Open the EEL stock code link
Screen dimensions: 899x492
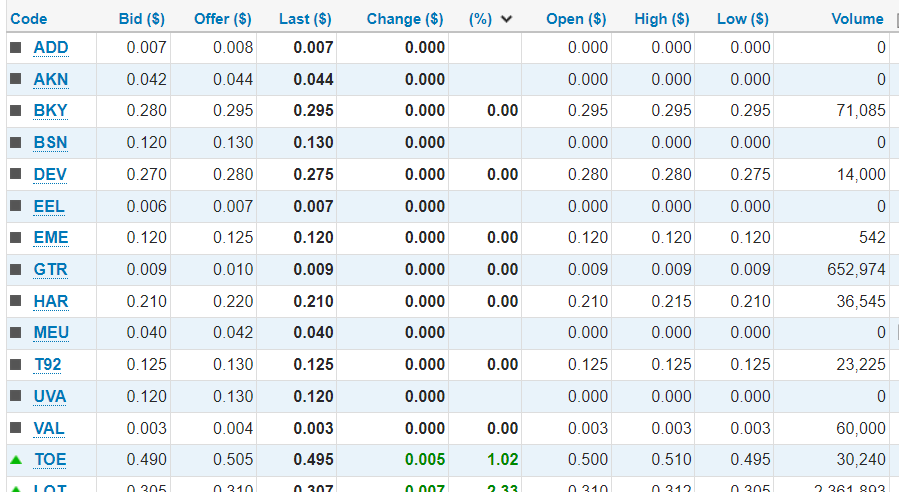49,206
